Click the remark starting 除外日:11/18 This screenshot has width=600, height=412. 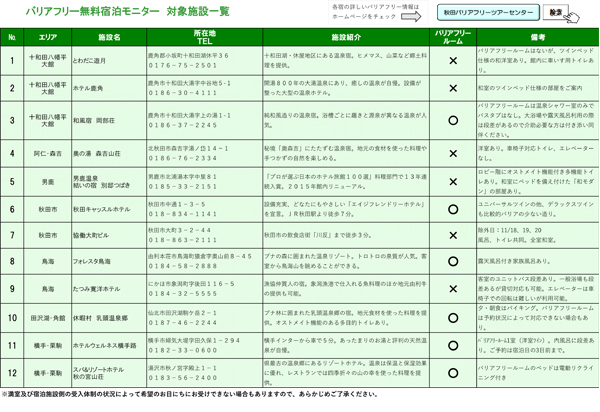coord(517,235)
